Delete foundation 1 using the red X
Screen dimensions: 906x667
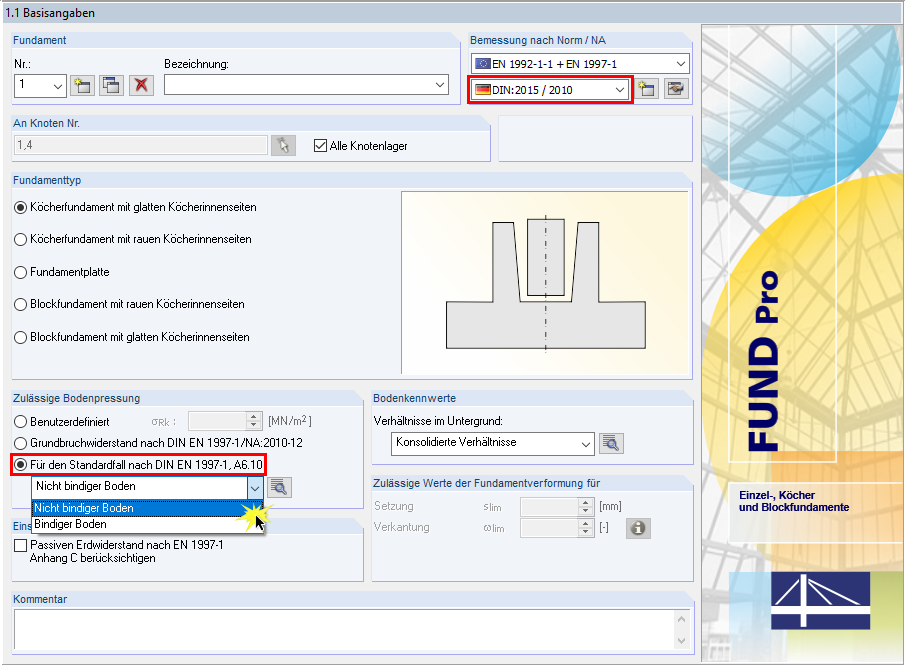tap(140, 85)
